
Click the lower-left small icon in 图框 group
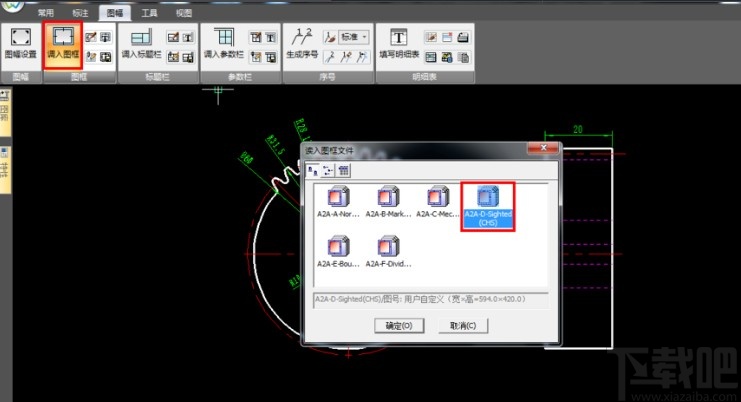click(91, 57)
